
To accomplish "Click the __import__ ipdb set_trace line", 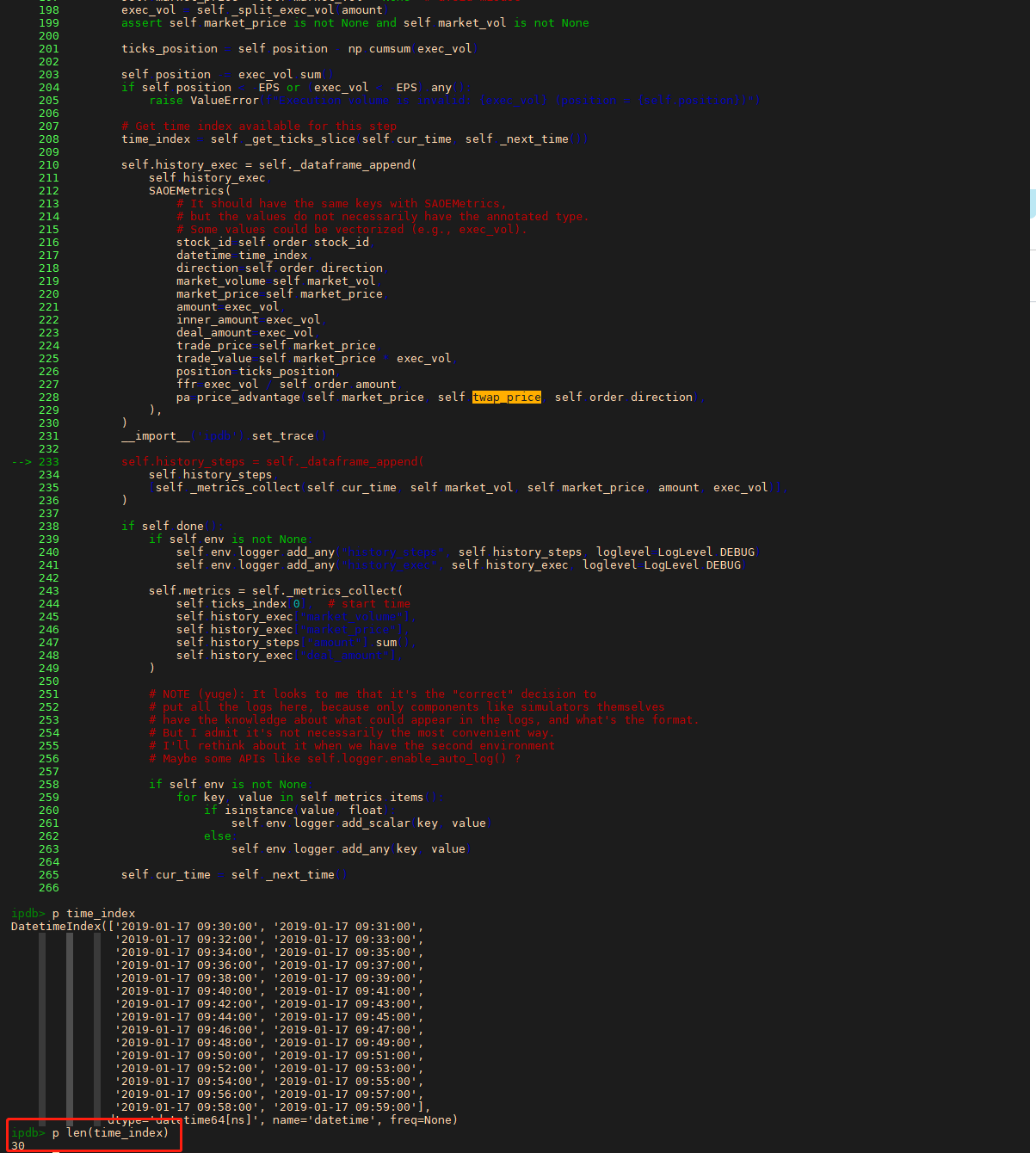I will coord(224,436).
